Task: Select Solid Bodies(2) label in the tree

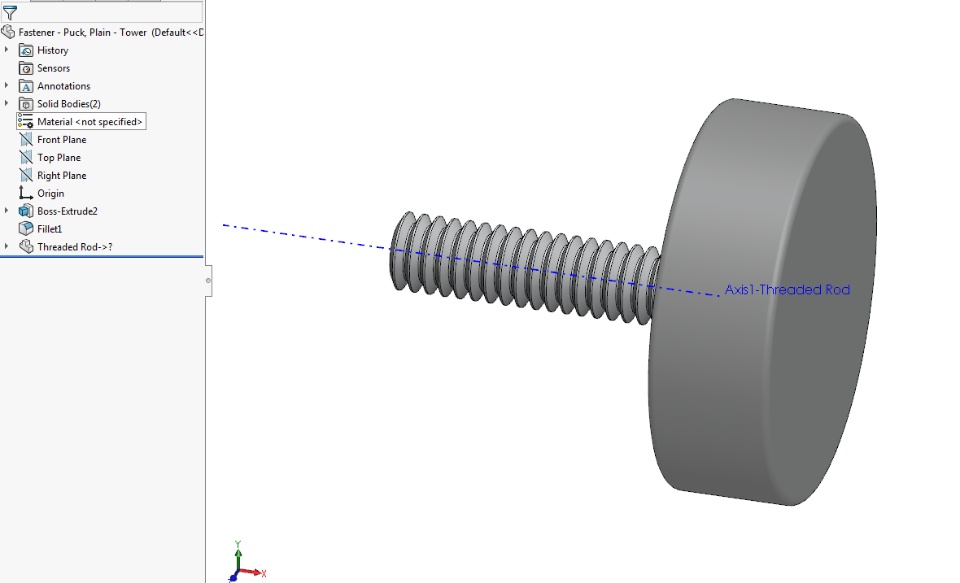Action: click(69, 103)
